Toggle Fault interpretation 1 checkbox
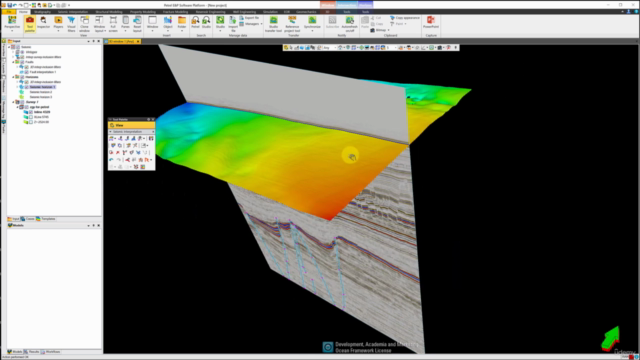 point(27,72)
